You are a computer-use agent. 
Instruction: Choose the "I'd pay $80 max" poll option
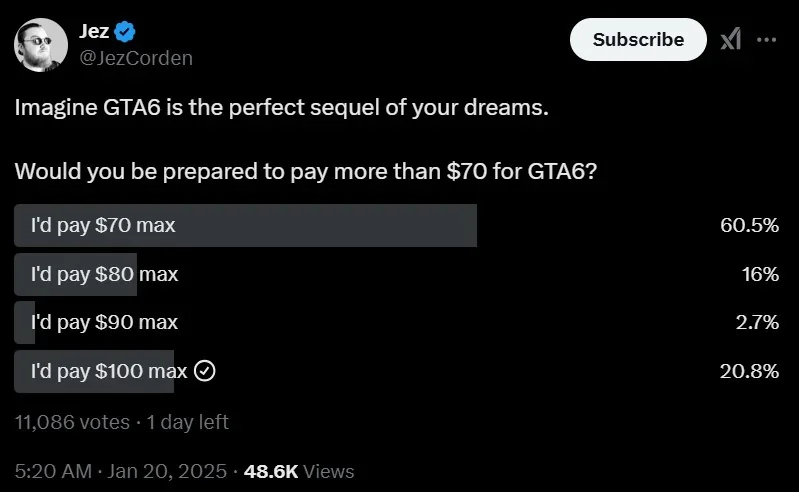(x=104, y=273)
